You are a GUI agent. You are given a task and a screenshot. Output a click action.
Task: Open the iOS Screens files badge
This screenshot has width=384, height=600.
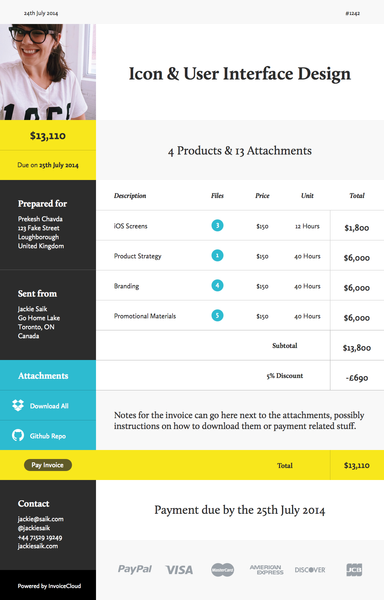click(x=217, y=225)
